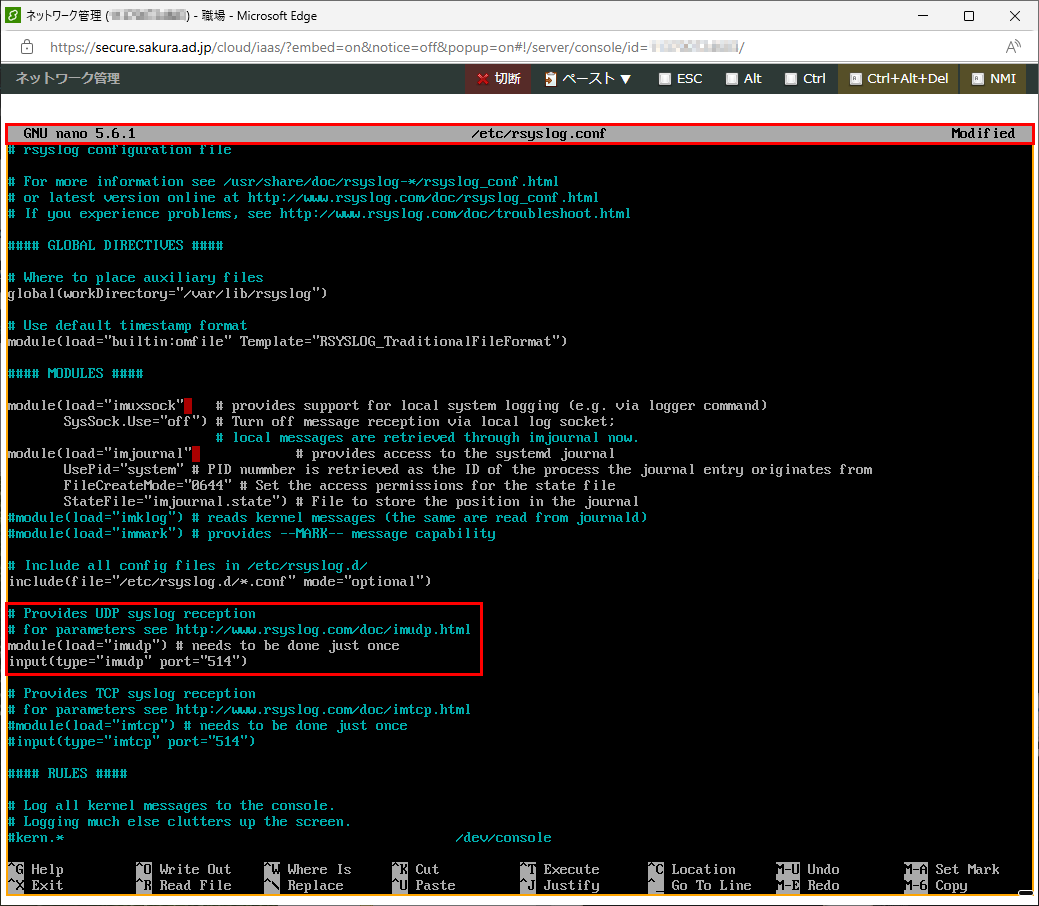Screen dimensions: 1039x906
Task: Open the ペースト paste dropdown
Action: point(587,79)
